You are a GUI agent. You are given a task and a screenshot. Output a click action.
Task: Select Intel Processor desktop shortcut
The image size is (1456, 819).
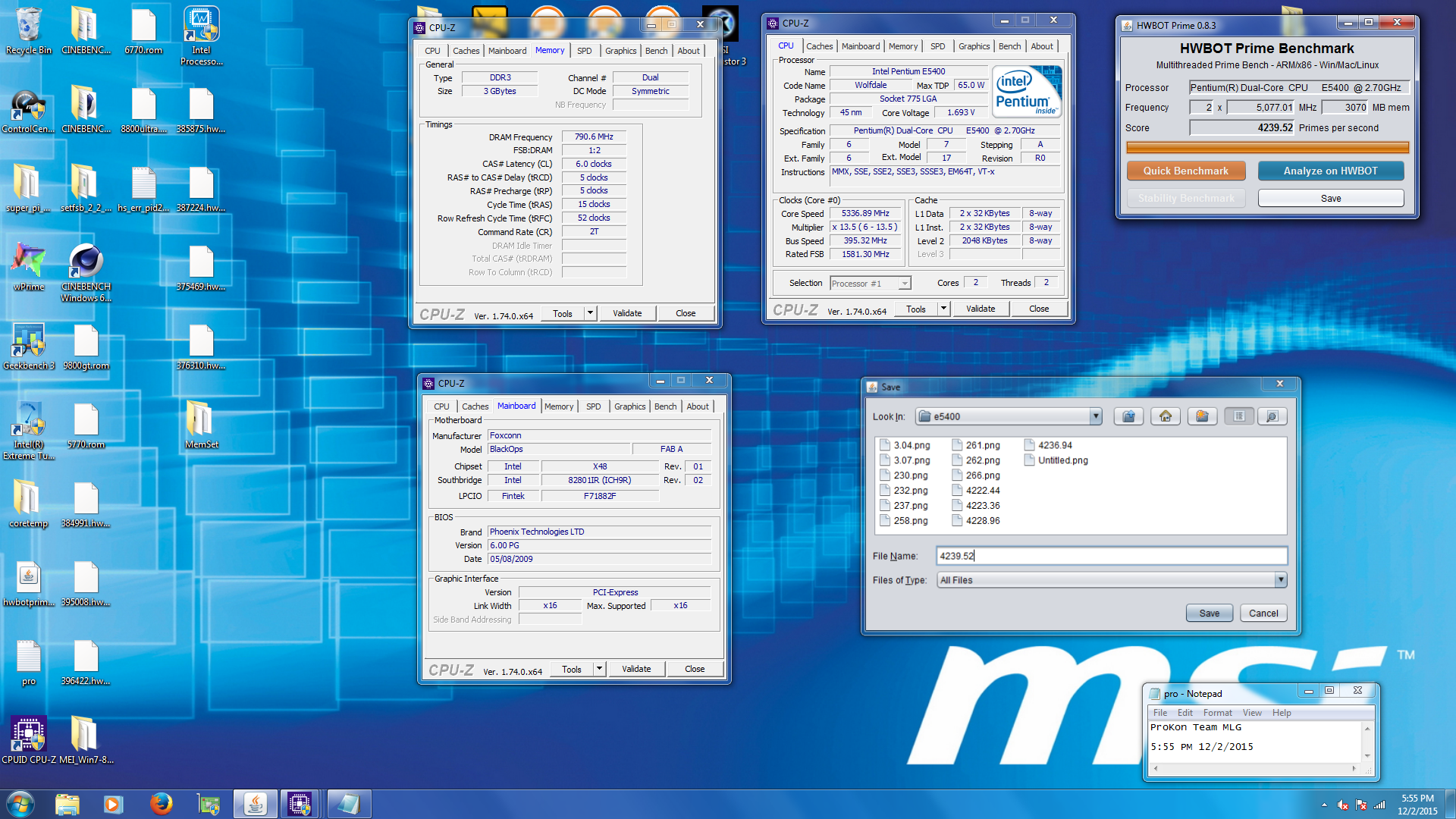click(x=201, y=36)
